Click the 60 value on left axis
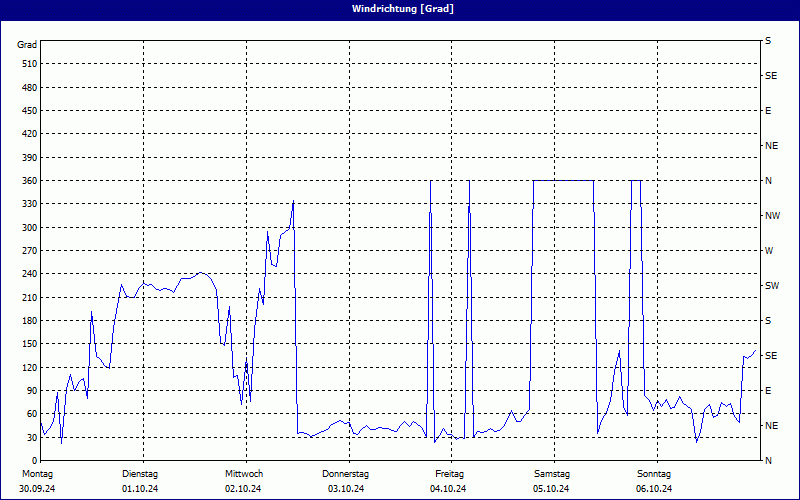800x500 pixels. (32, 414)
